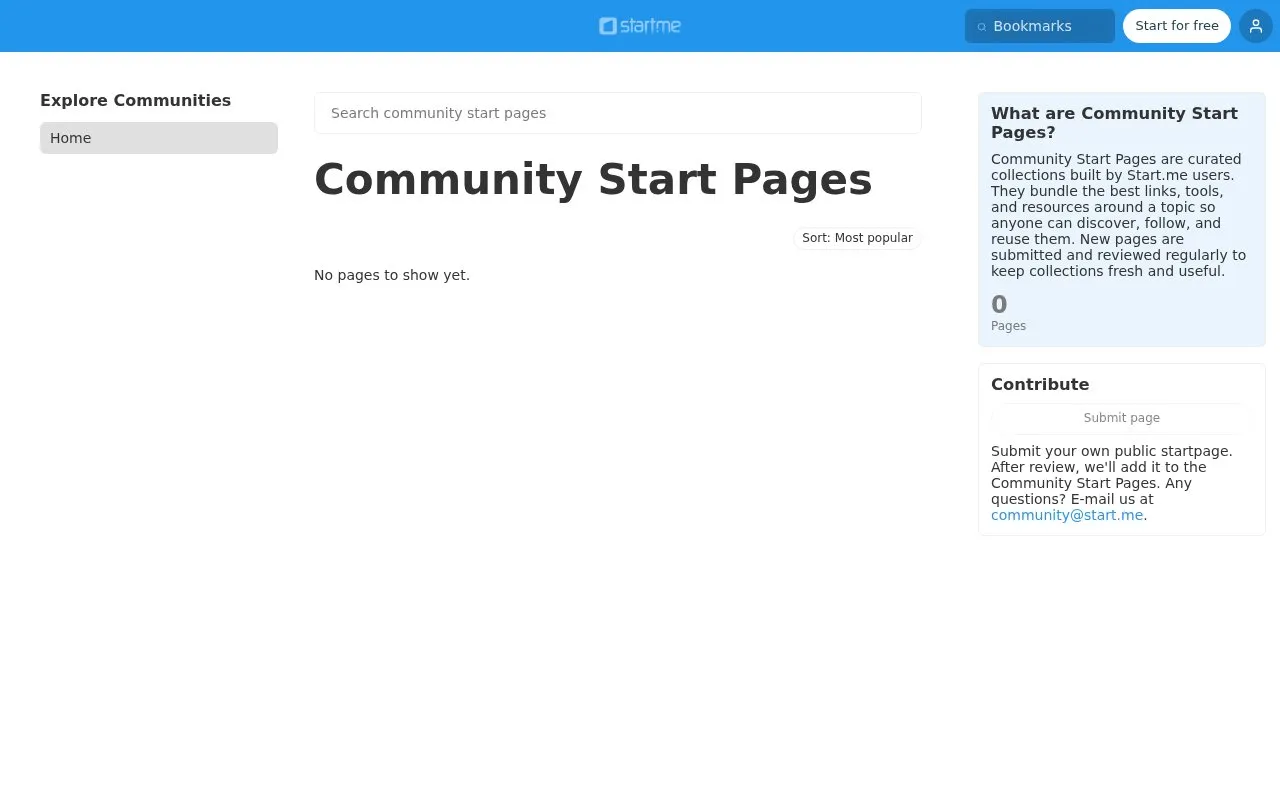Open the Sort: Most popular dropdown
The width and height of the screenshot is (1280, 800).
[857, 238]
